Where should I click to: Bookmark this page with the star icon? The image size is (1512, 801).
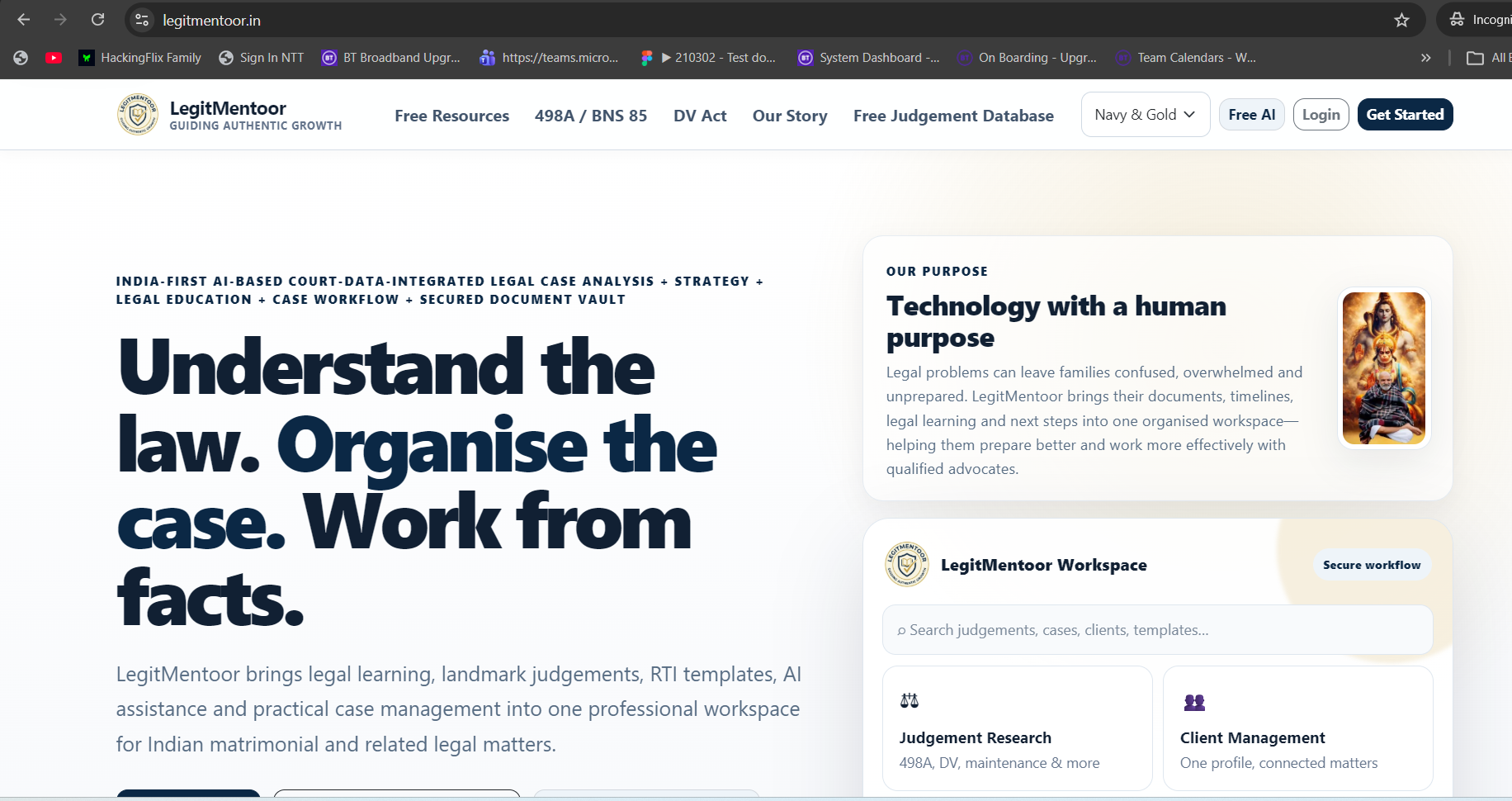[x=1401, y=20]
